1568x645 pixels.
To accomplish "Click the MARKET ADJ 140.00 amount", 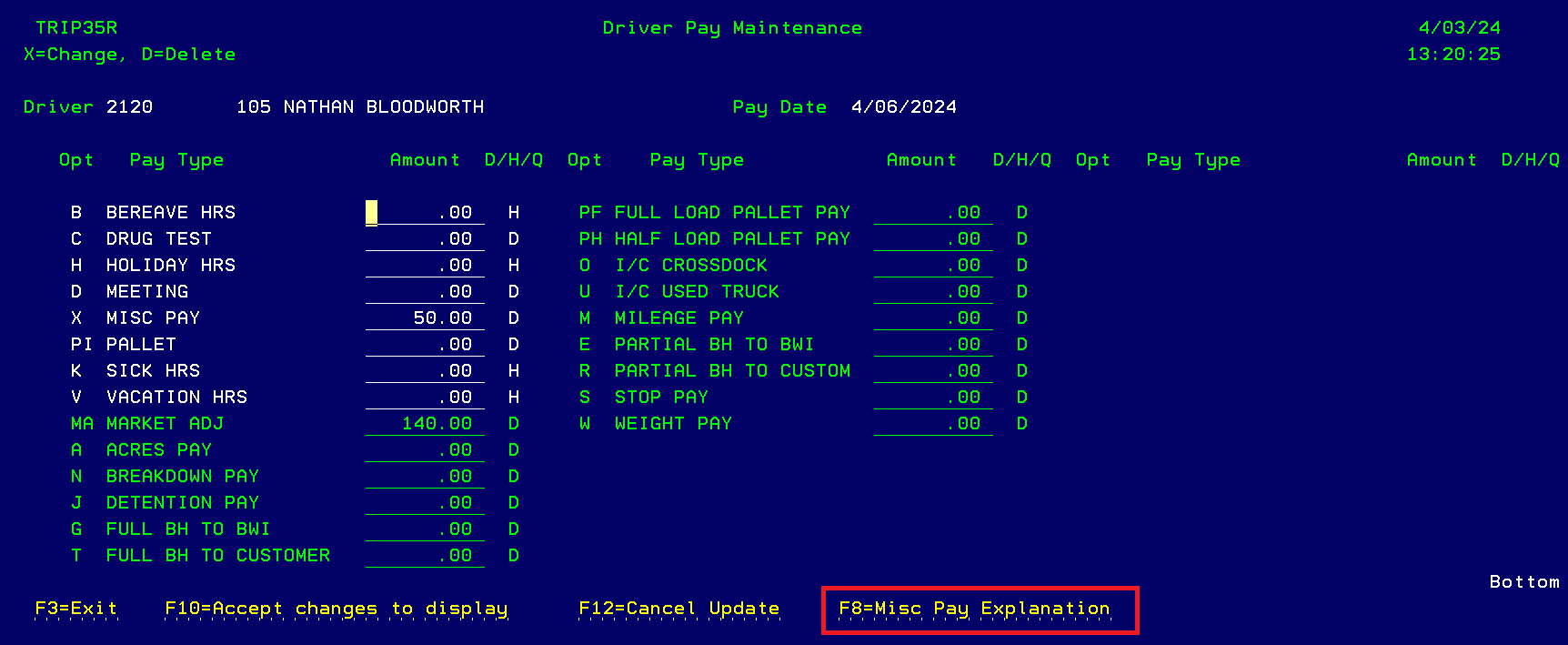I will point(425,424).
